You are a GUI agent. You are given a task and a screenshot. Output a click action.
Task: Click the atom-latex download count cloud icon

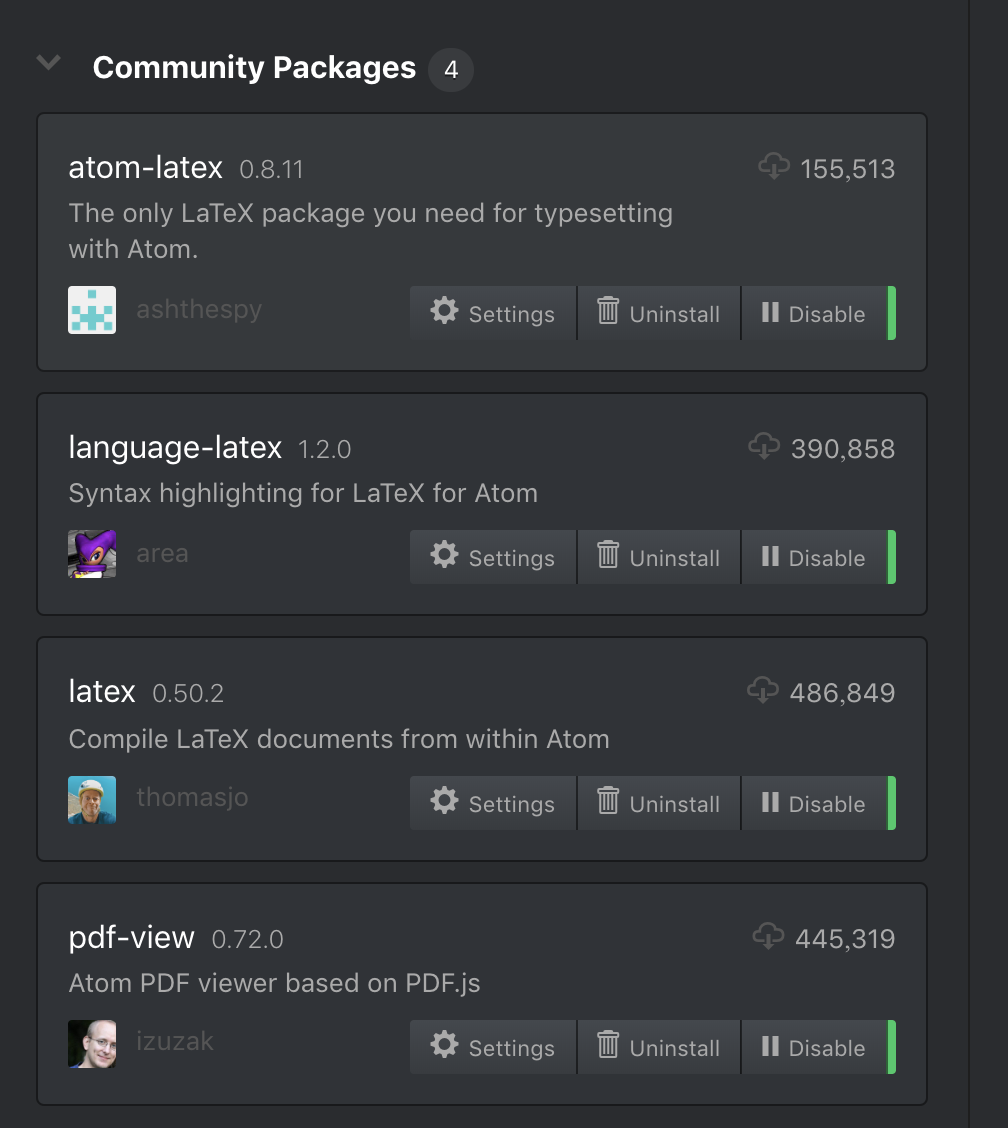pos(773,166)
